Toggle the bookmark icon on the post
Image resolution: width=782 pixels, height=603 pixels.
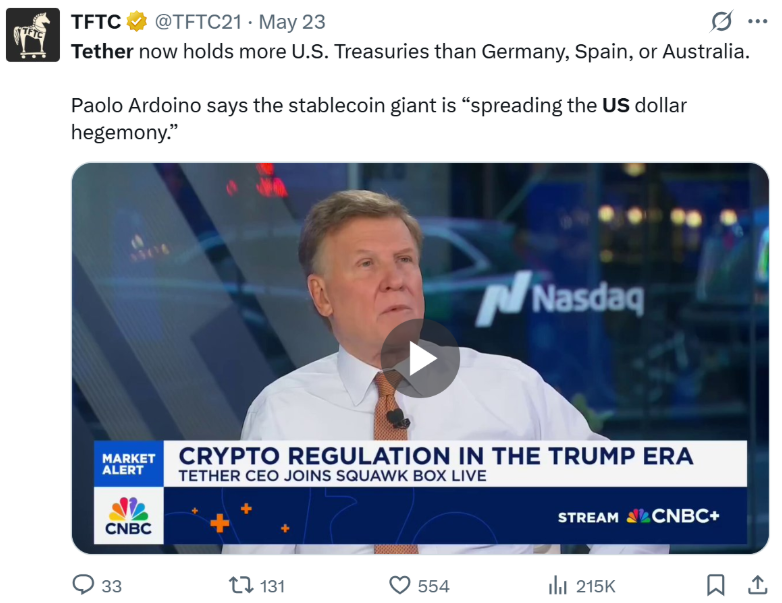tap(716, 585)
